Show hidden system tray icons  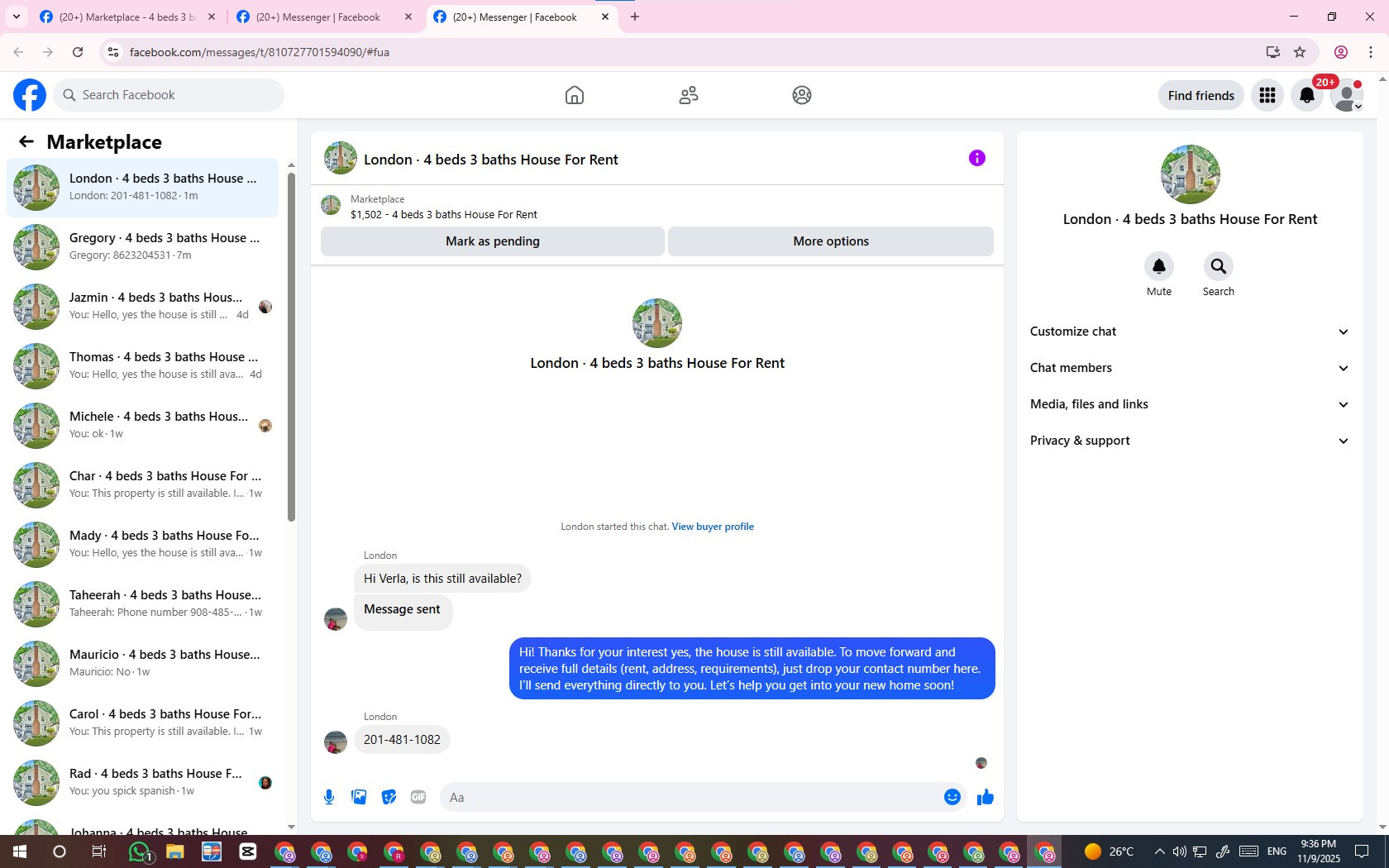pos(1159,851)
